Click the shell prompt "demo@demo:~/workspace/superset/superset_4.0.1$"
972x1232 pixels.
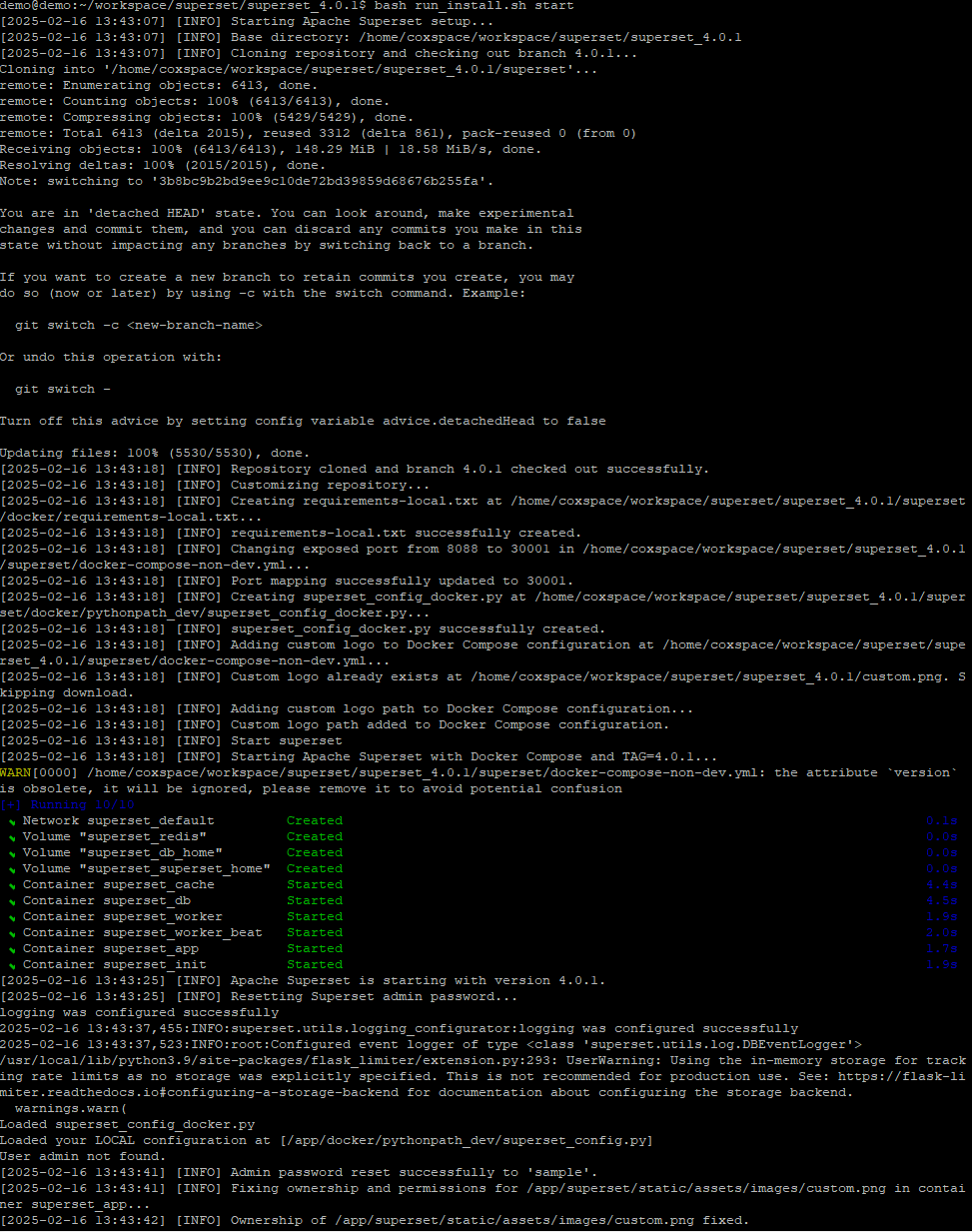(183, 6)
